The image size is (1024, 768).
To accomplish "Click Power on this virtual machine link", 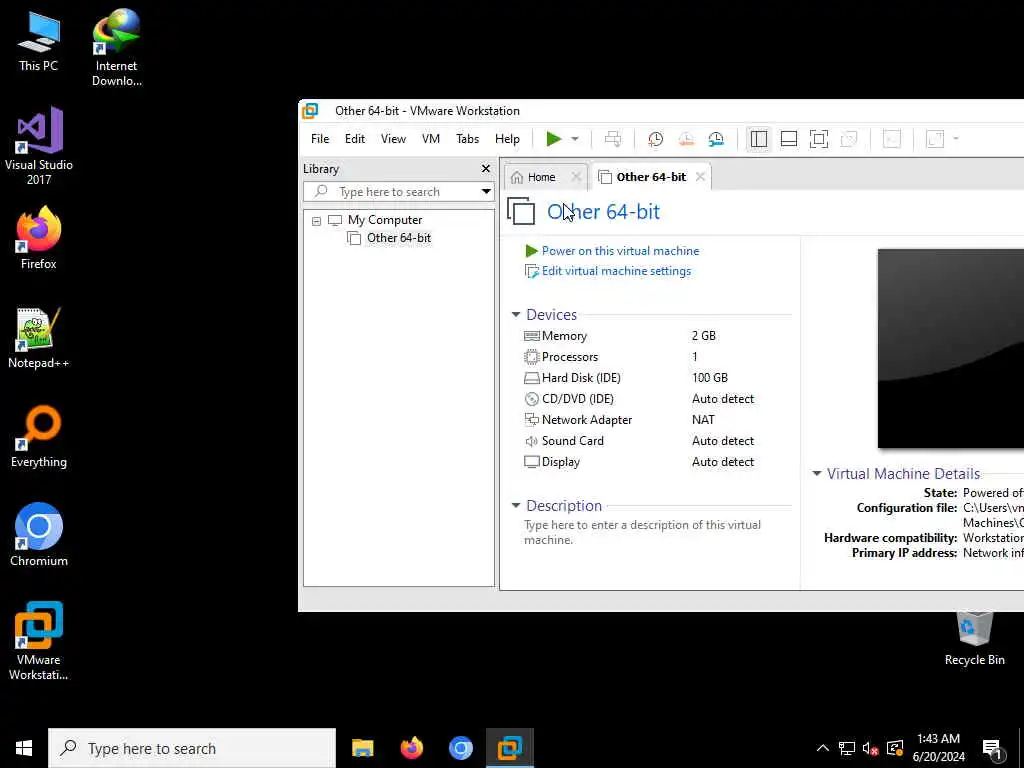I will (x=620, y=251).
